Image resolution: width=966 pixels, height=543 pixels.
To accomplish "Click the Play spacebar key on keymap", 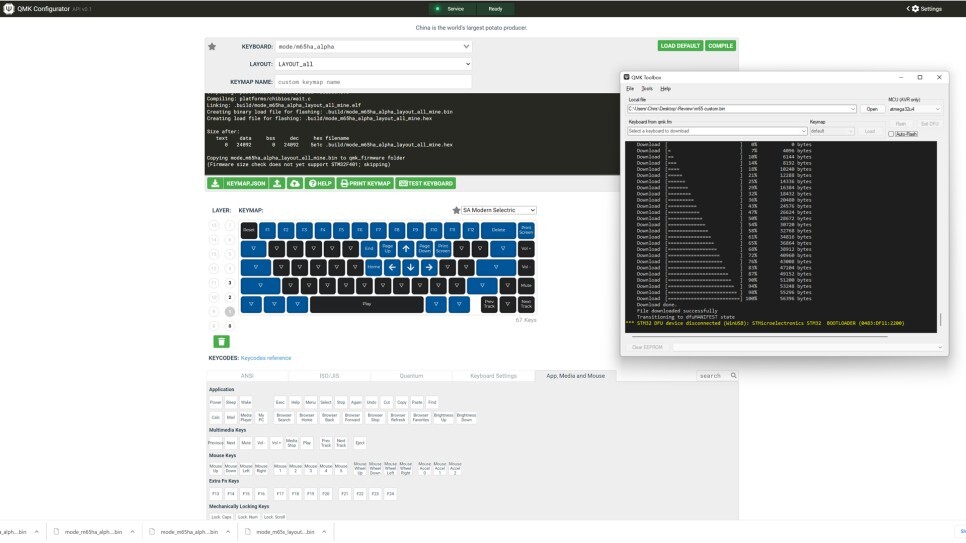I will coord(367,304).
